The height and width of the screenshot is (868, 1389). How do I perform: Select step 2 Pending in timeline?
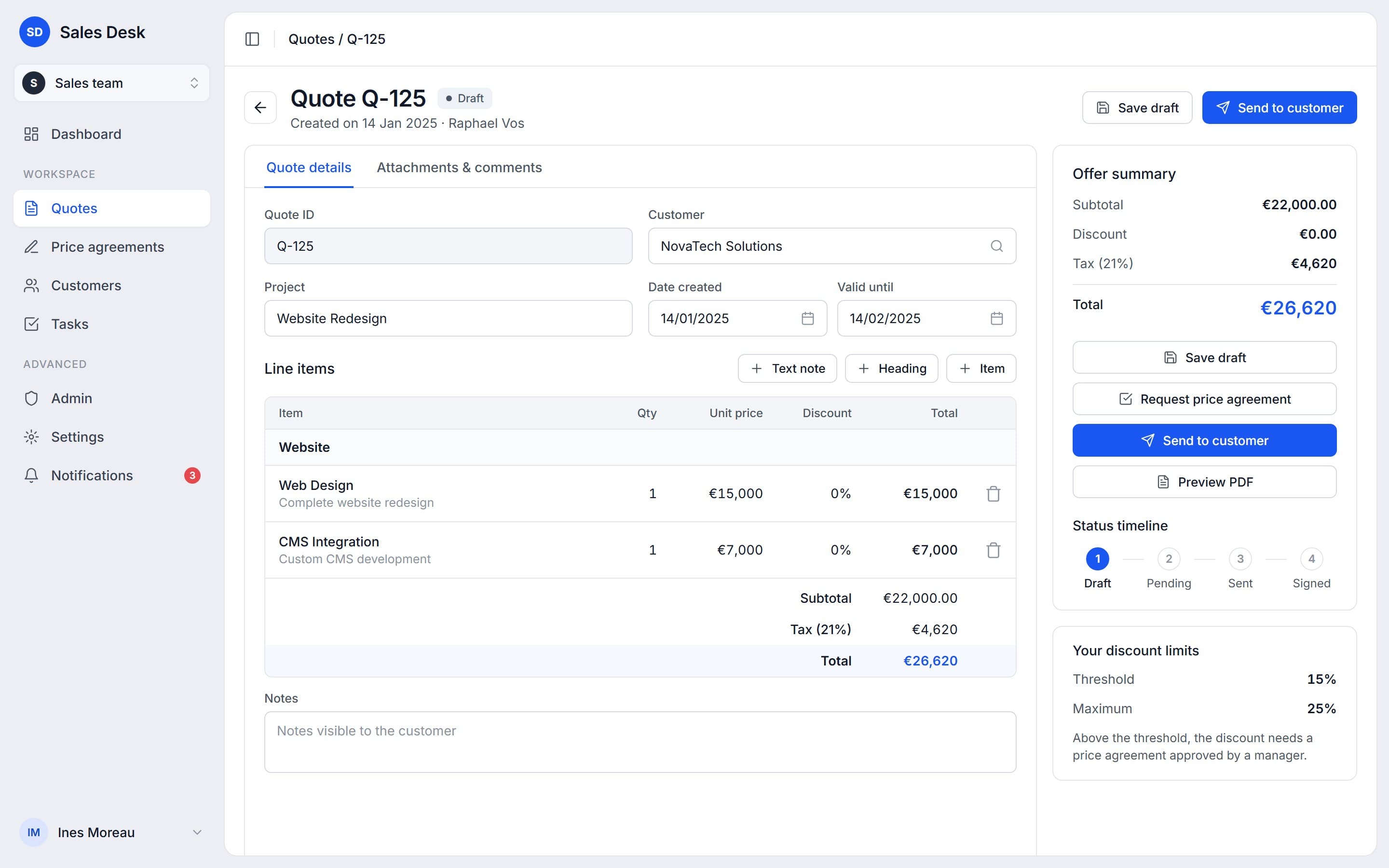pyautogui.click(x=1169, y=559)
